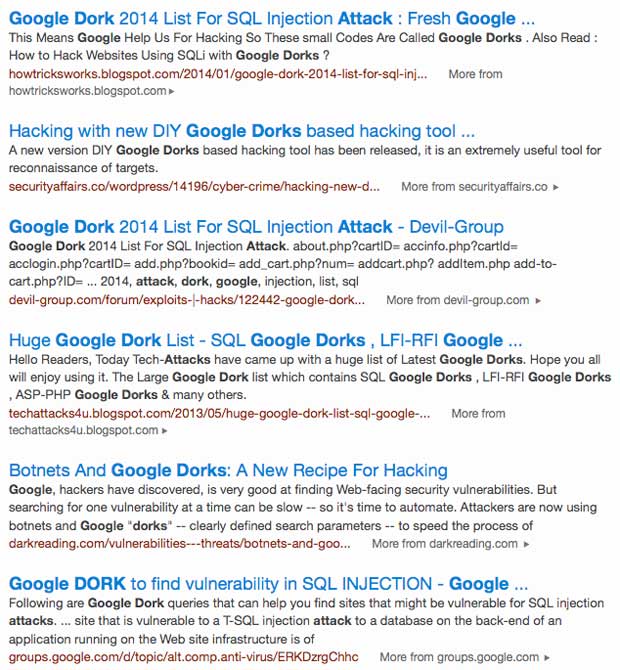Expand arrow after techattacks4u.blogspot.com
Viewport: 620px width, 670px height.
(165, 431)
